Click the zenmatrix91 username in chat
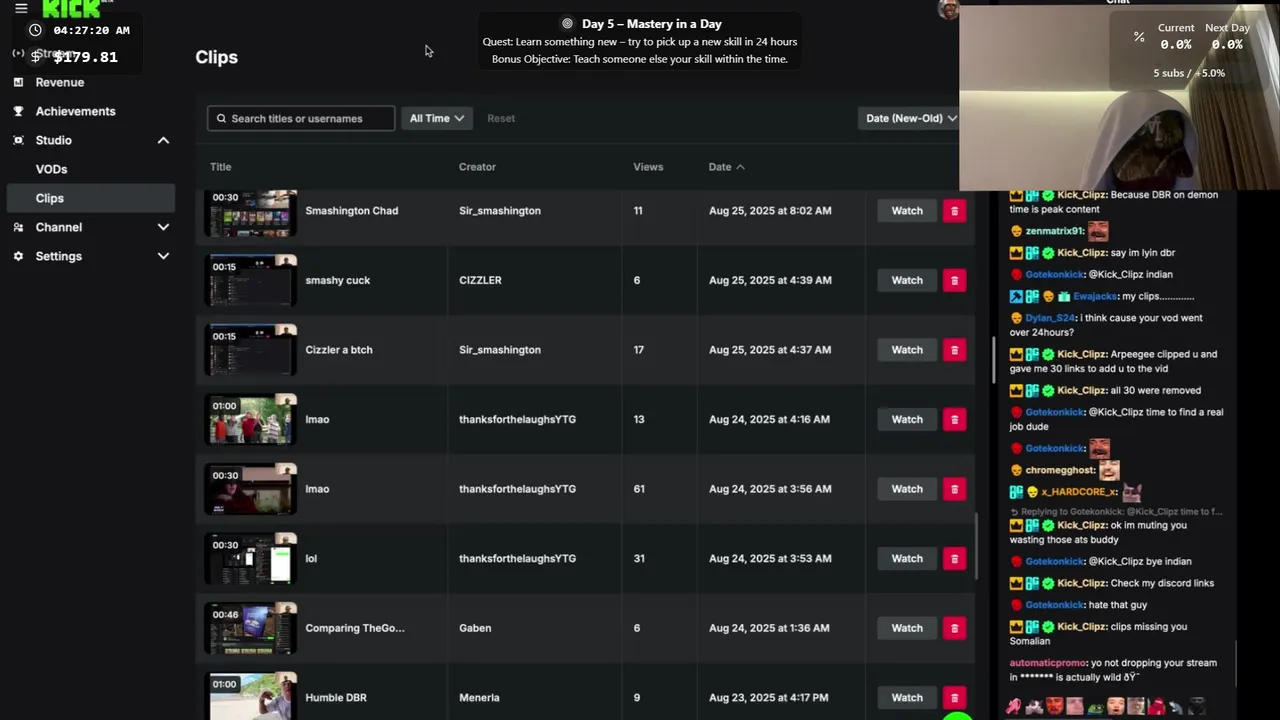This screenshot has width=1280, height=720. 1054,231
